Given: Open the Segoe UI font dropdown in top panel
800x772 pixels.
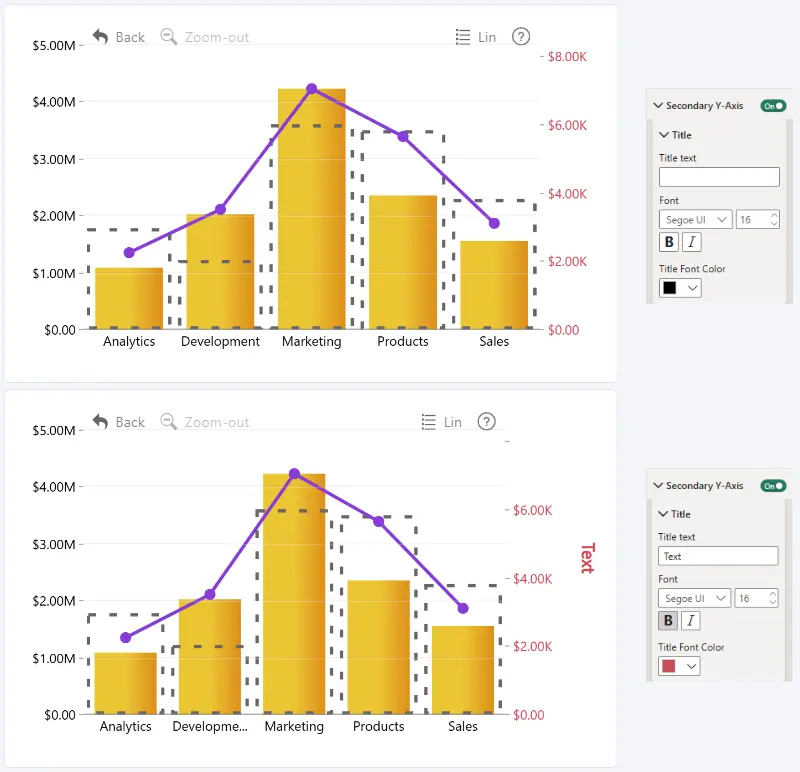Looking at the screenshot, I should [x=695, y=219].
